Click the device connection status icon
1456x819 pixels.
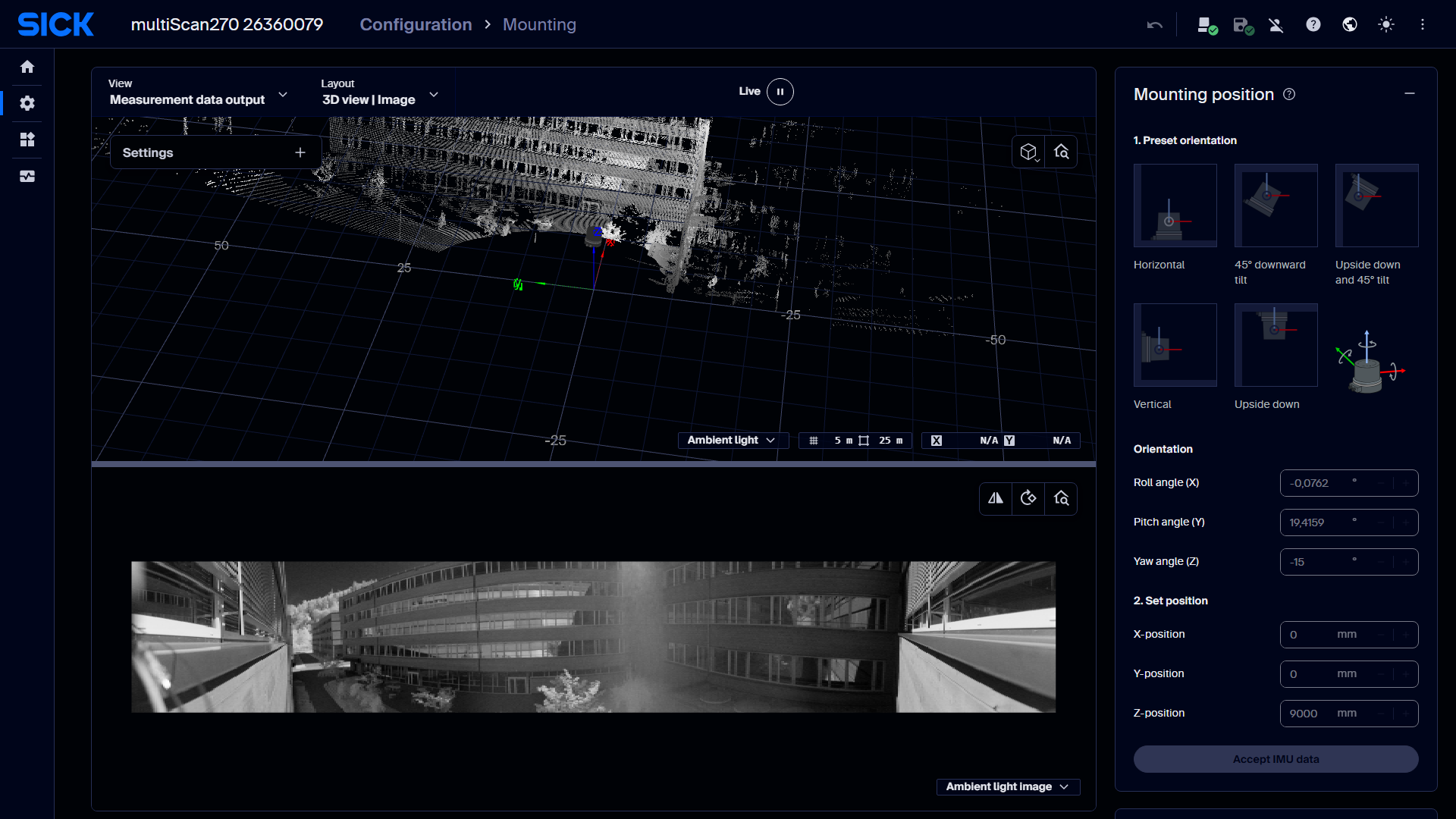1207,25
